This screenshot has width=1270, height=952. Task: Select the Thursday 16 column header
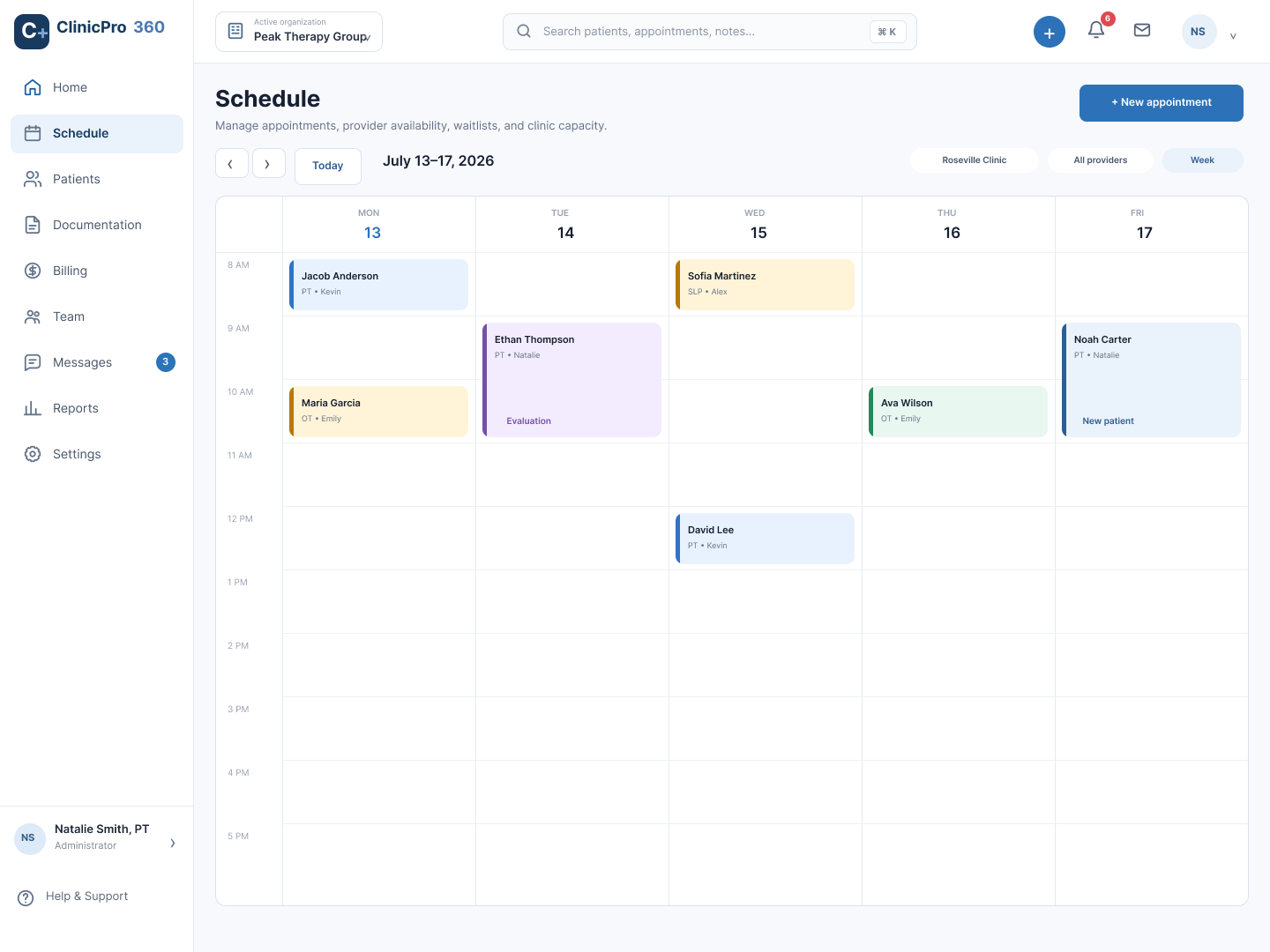pyautogui.click(x=959, y=225)
